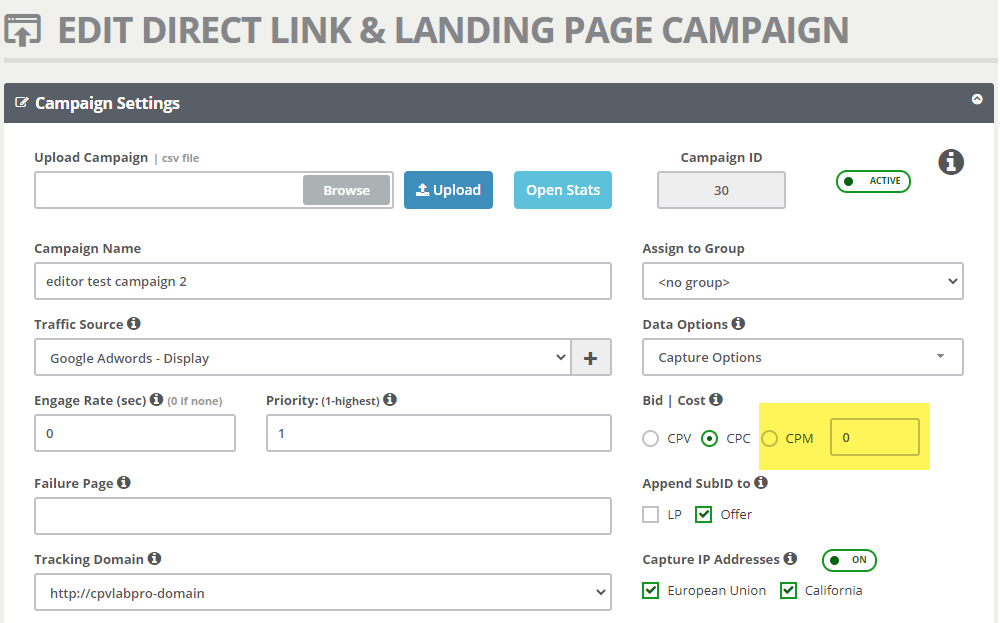
Task: Add a new traffic source with plus button
Action: [590, 358]
